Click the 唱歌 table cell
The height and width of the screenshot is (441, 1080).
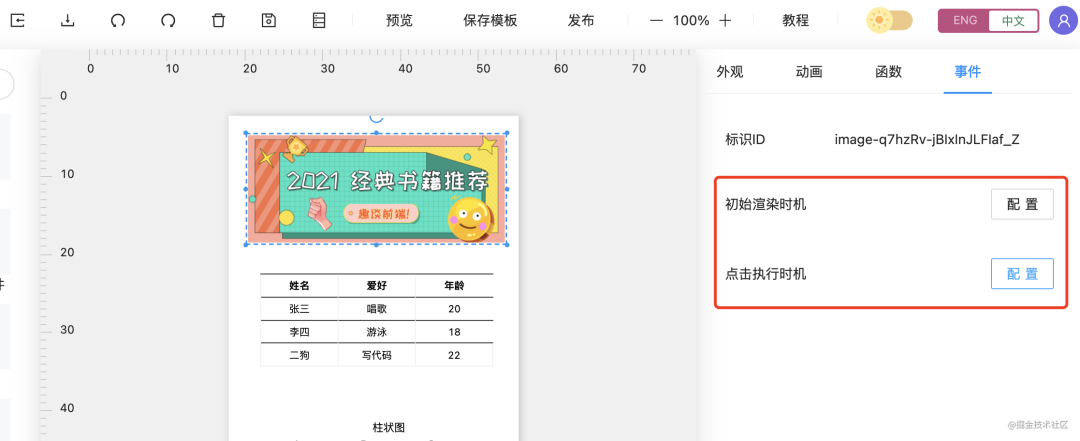pos(377,309)
